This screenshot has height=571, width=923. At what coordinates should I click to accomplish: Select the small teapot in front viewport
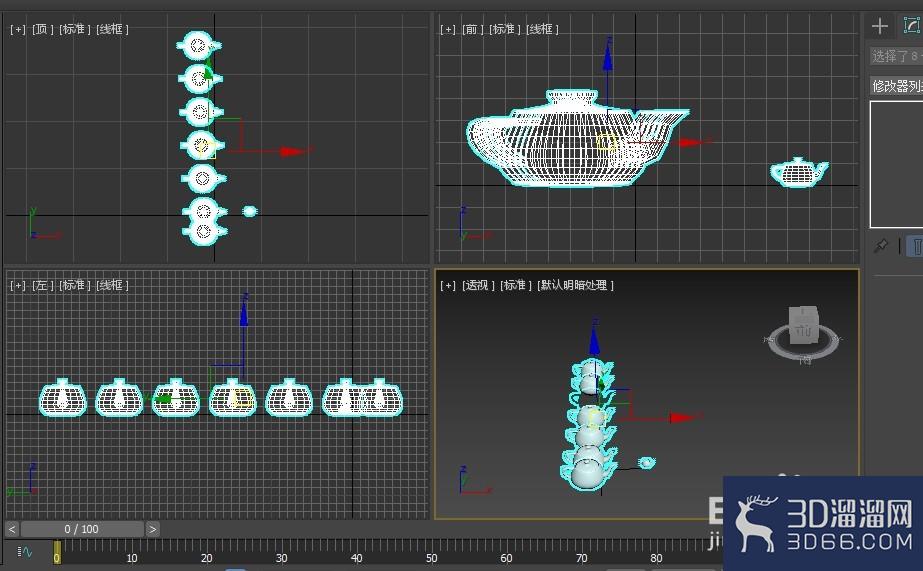point(799,173)
